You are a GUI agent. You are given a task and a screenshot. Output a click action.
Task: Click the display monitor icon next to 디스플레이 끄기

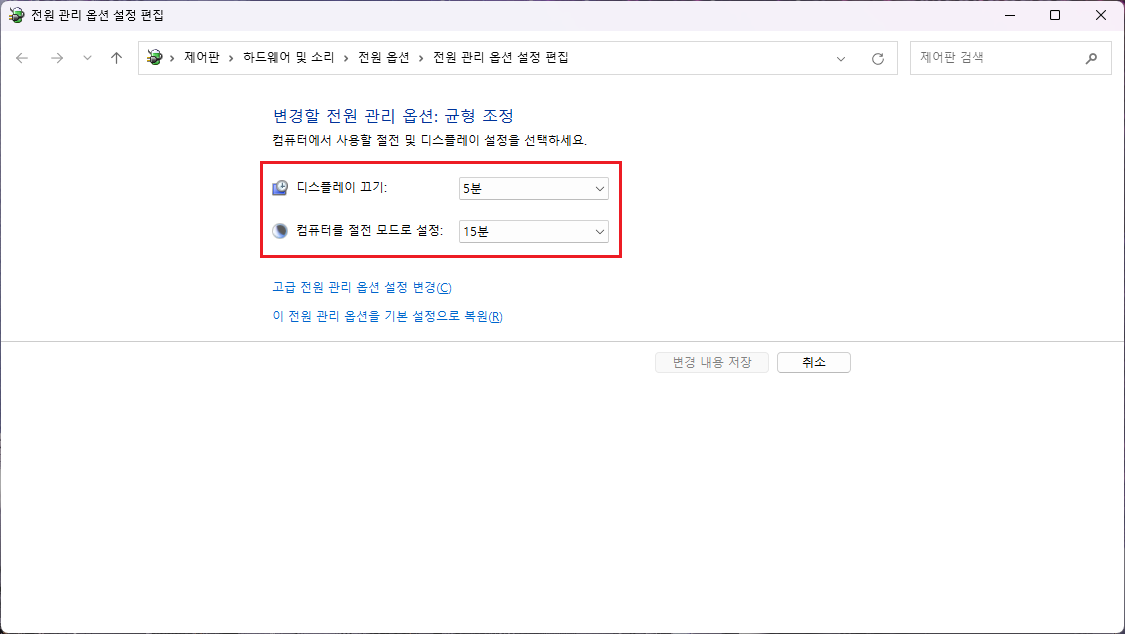pyautogui.click(x=279, y=187)
